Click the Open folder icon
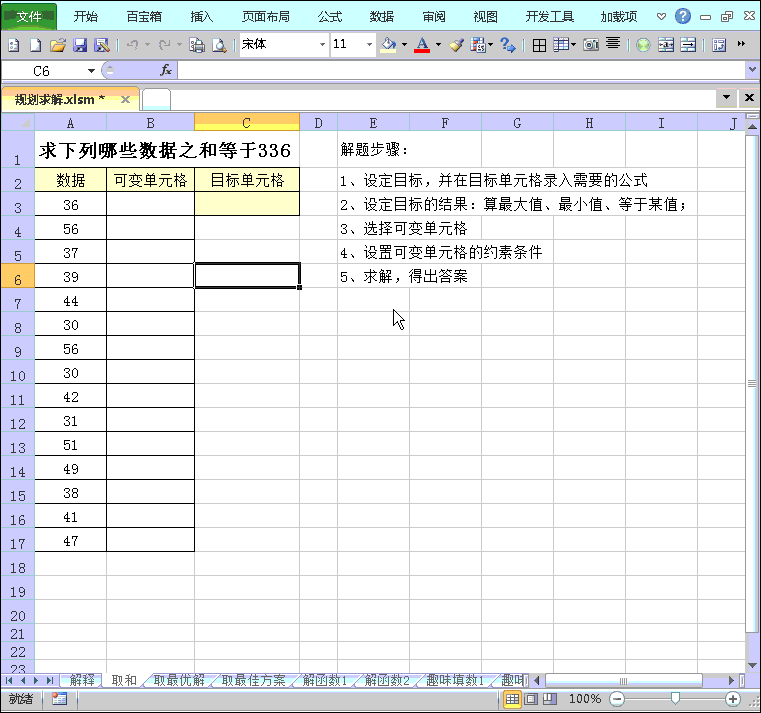The image size is (761, 713). point(57,45)
